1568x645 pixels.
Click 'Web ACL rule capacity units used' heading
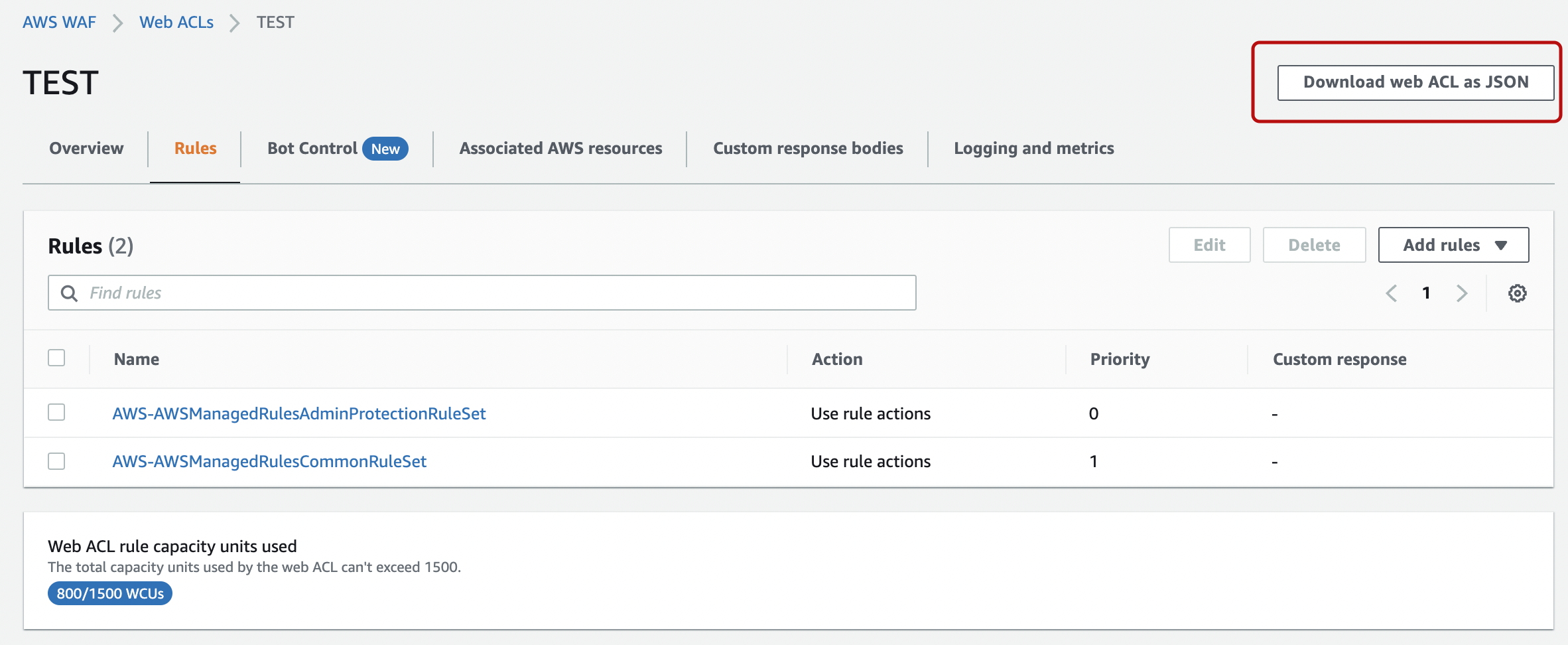pyautogui.click(x=172, y=546)
